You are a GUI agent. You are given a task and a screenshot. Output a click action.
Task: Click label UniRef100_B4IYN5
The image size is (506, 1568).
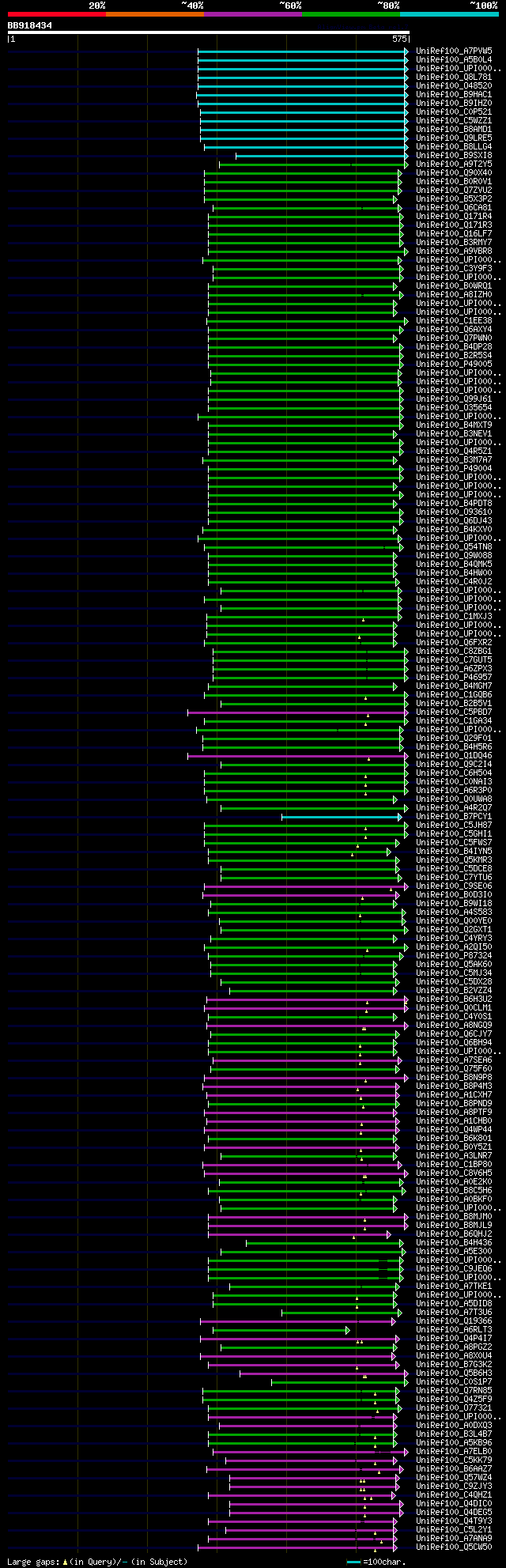(454, 851)
